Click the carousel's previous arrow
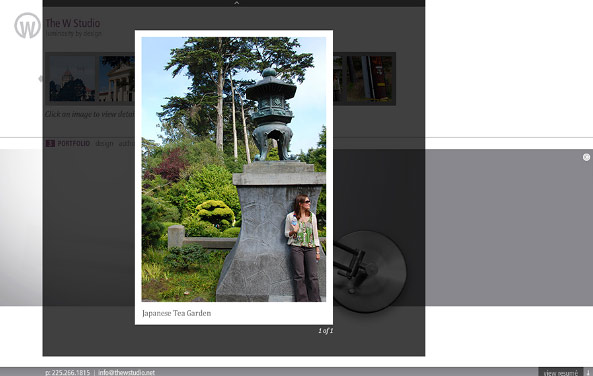The image size is (593, 376). (x=40, y=79)
